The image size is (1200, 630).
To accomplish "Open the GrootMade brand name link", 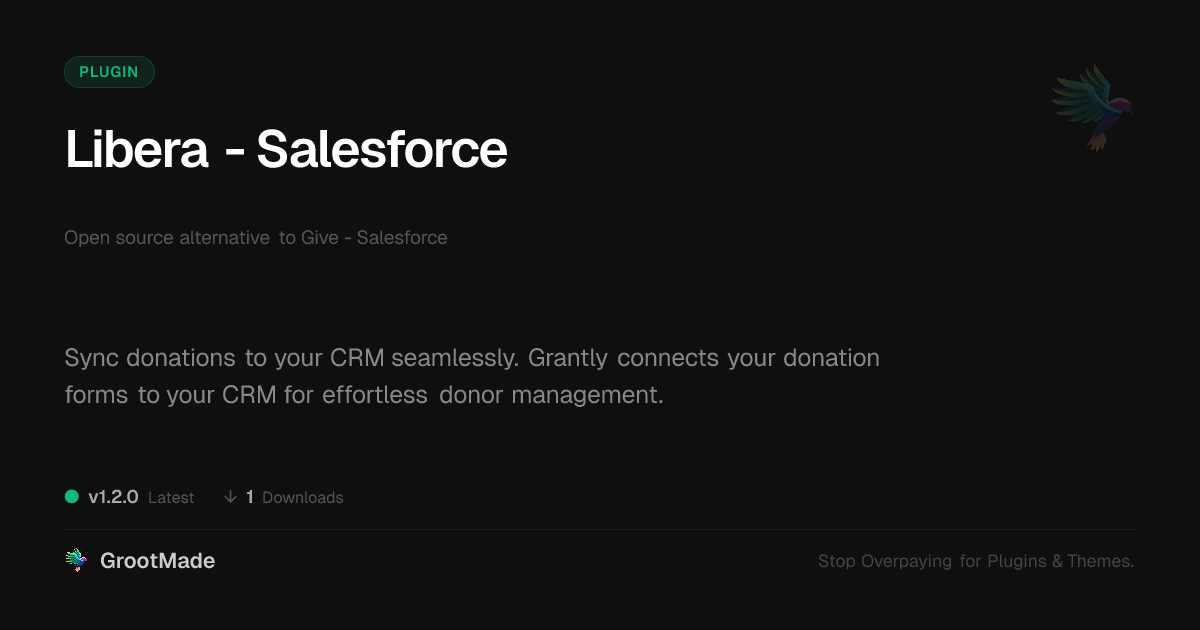I will (x=157, y=561).
